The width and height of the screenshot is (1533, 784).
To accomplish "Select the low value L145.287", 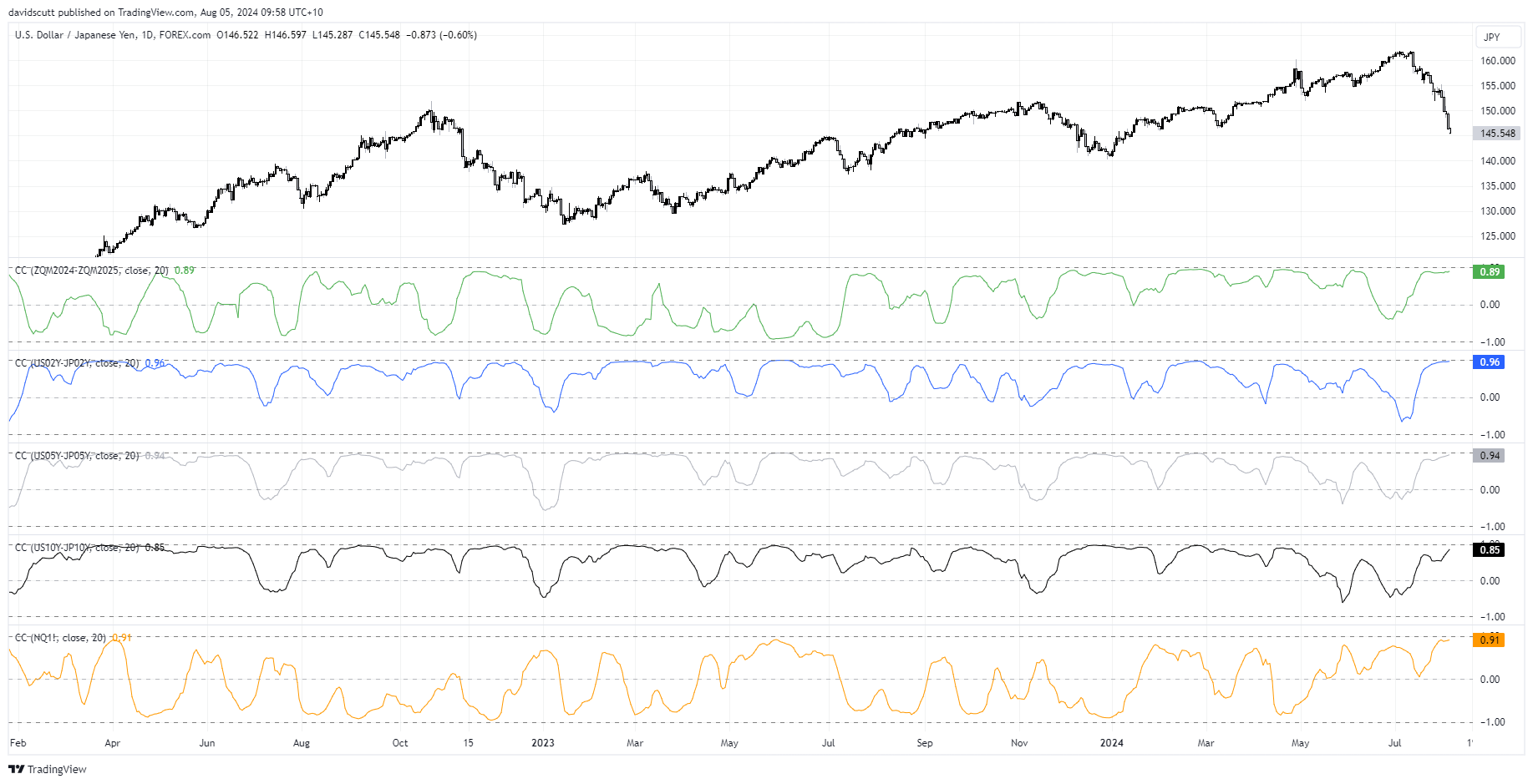I will [332, 35].
